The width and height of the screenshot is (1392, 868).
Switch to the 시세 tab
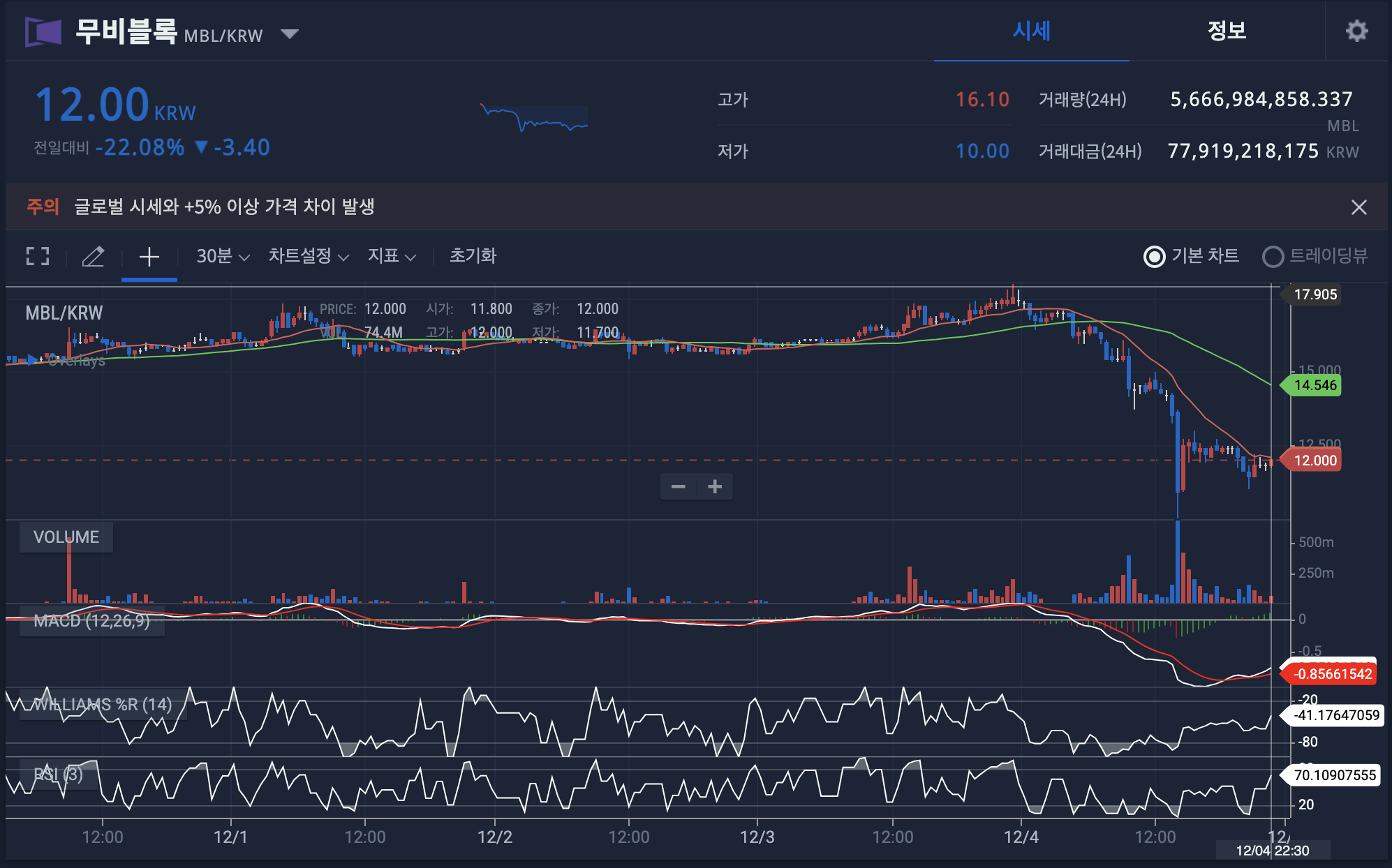tap(1031, 31)
